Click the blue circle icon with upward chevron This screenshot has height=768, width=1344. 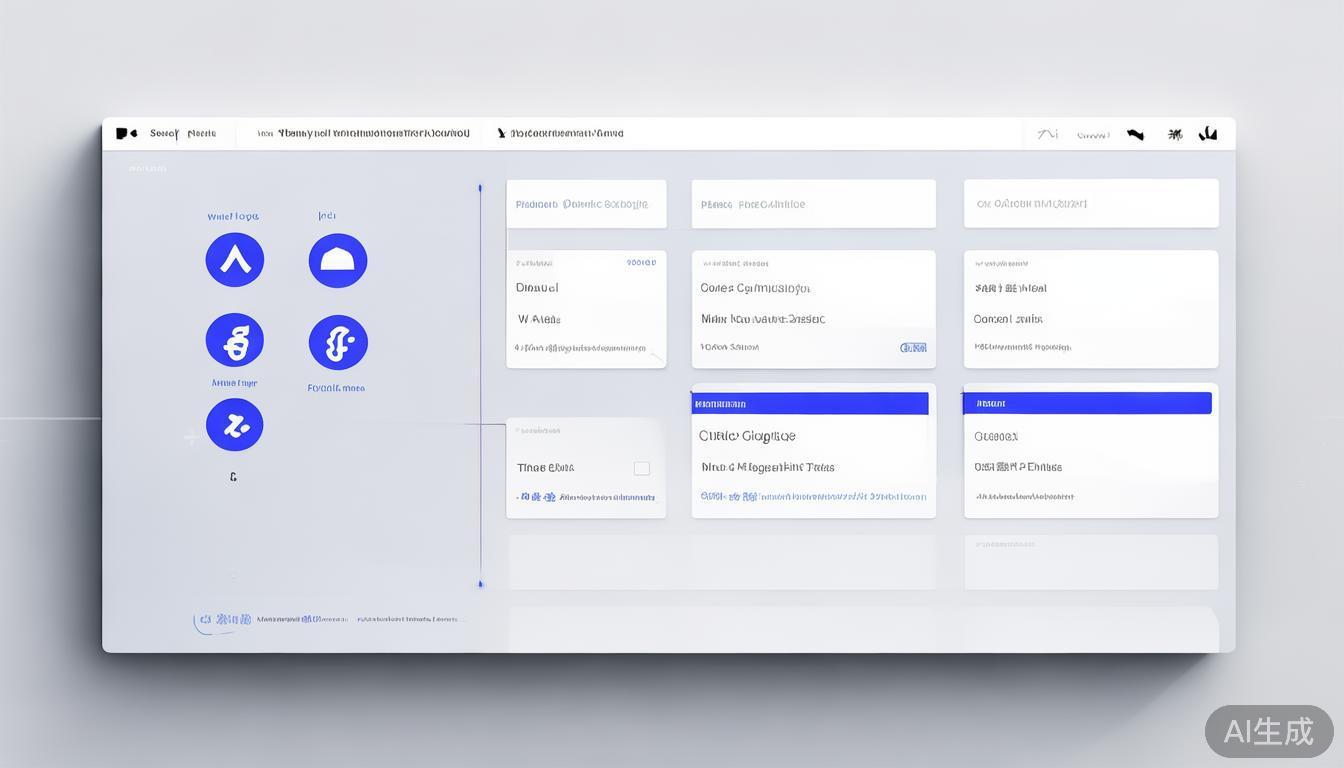coord(235,260)
